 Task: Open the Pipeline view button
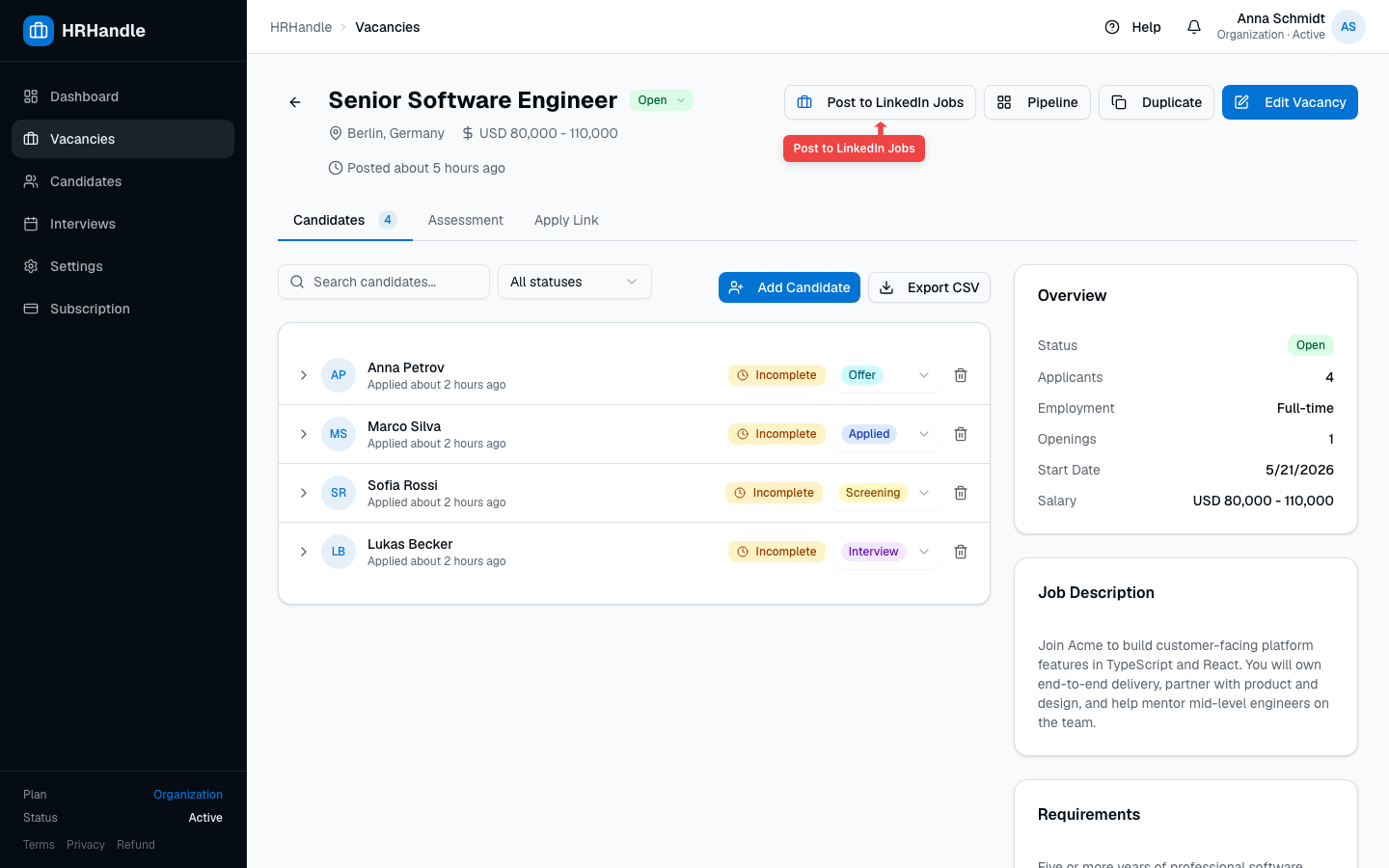1037,102
